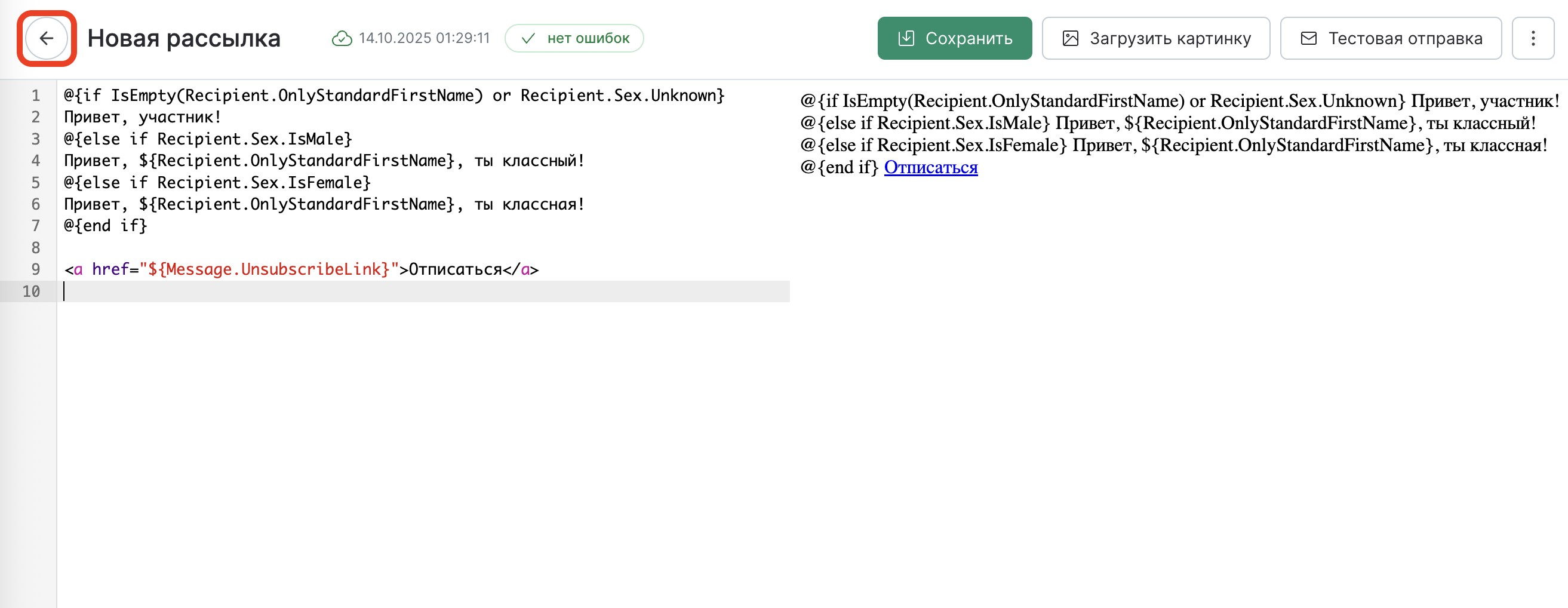This screenshot has width=1568, height=608.
Task: Click the Новая рассылка title
Action: click(184, 38)
